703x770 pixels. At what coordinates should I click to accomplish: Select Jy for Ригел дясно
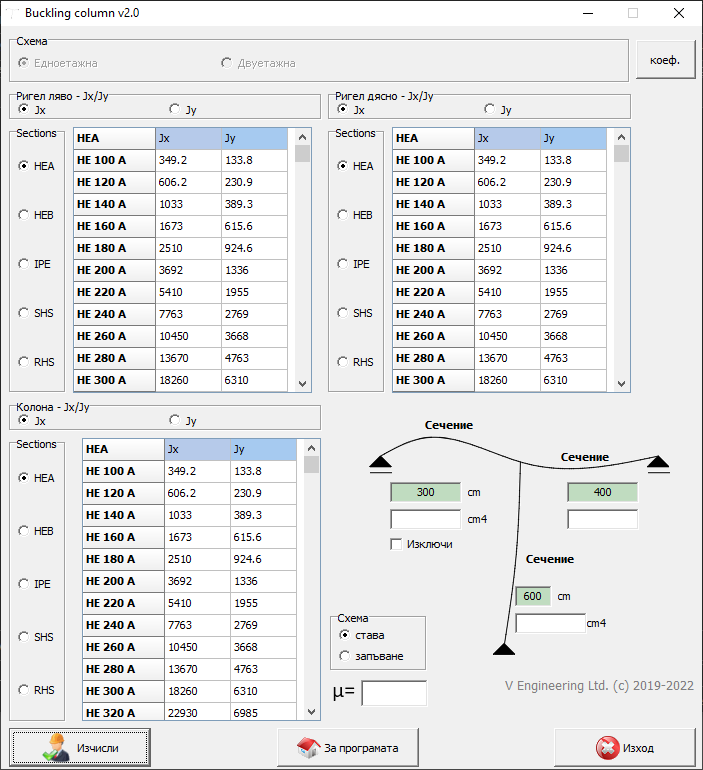coord(490,109)
